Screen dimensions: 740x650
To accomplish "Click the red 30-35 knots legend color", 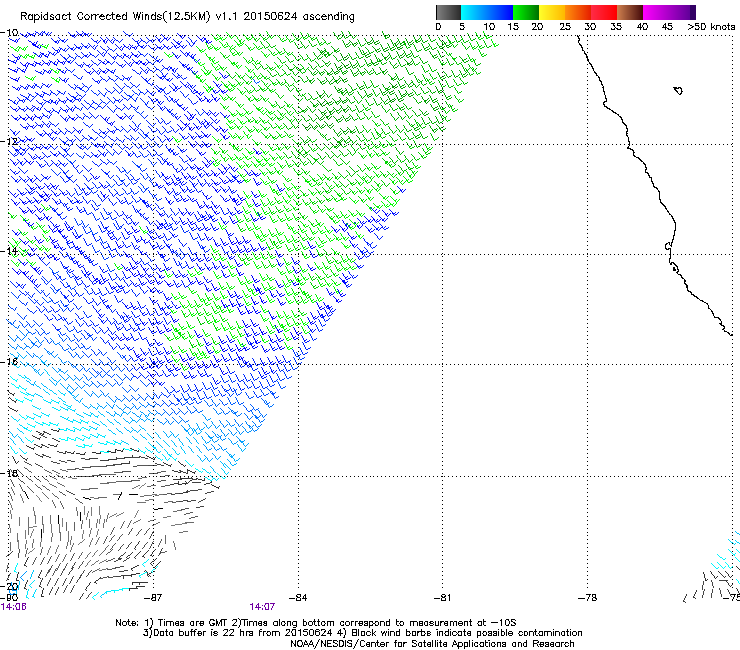I will 604,12.
